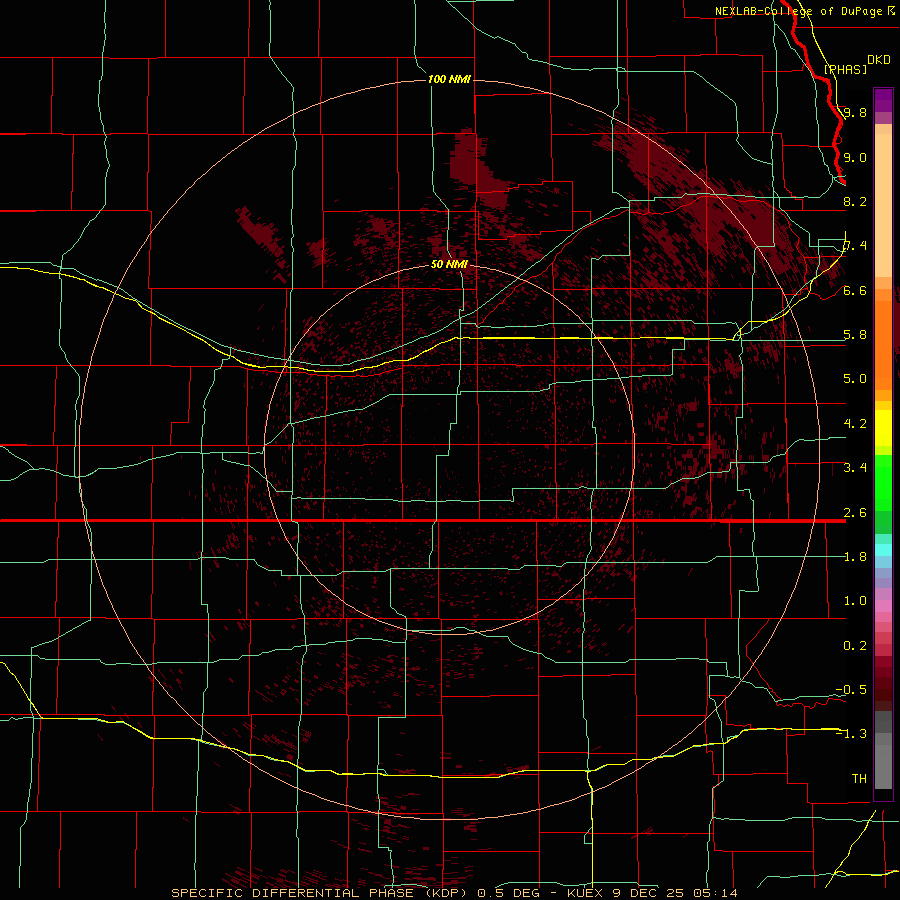Viewport: 900px width, 900px height.
Task: Click the -1.3 value on the color scale
Action: pyautogui.click(x=851, y=734)
